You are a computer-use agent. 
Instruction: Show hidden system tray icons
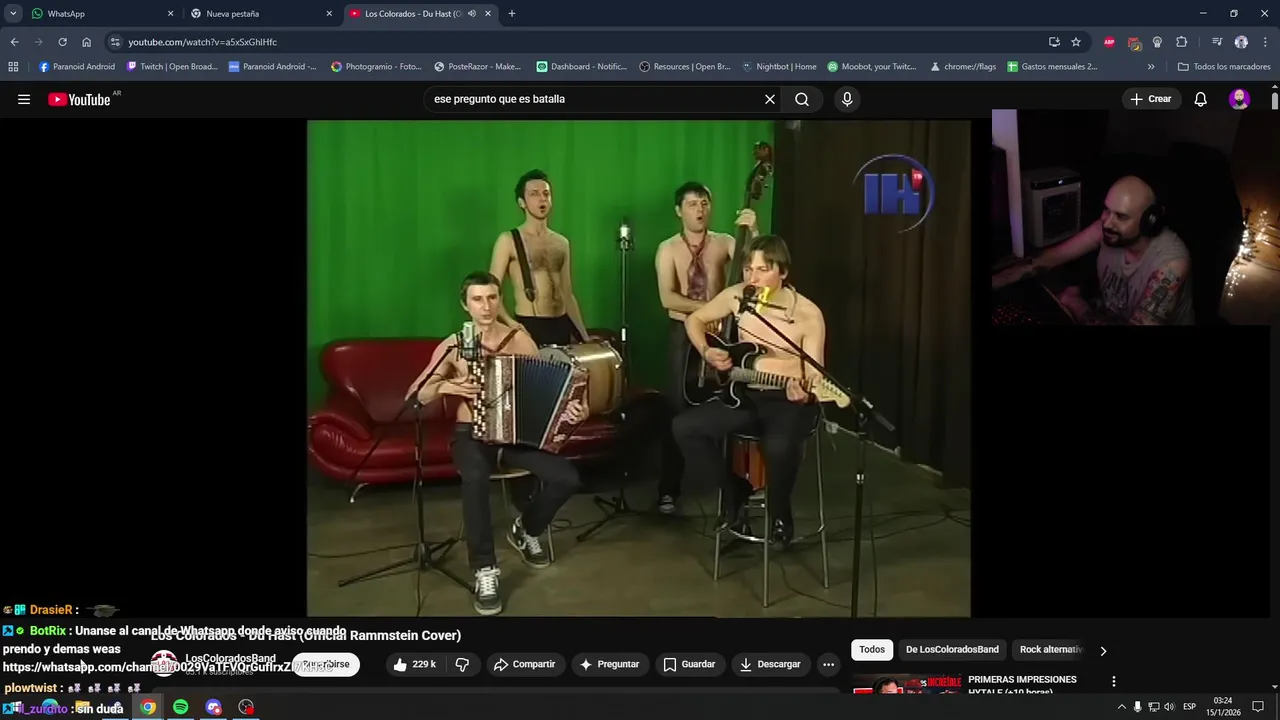[x=1121, y=707]
